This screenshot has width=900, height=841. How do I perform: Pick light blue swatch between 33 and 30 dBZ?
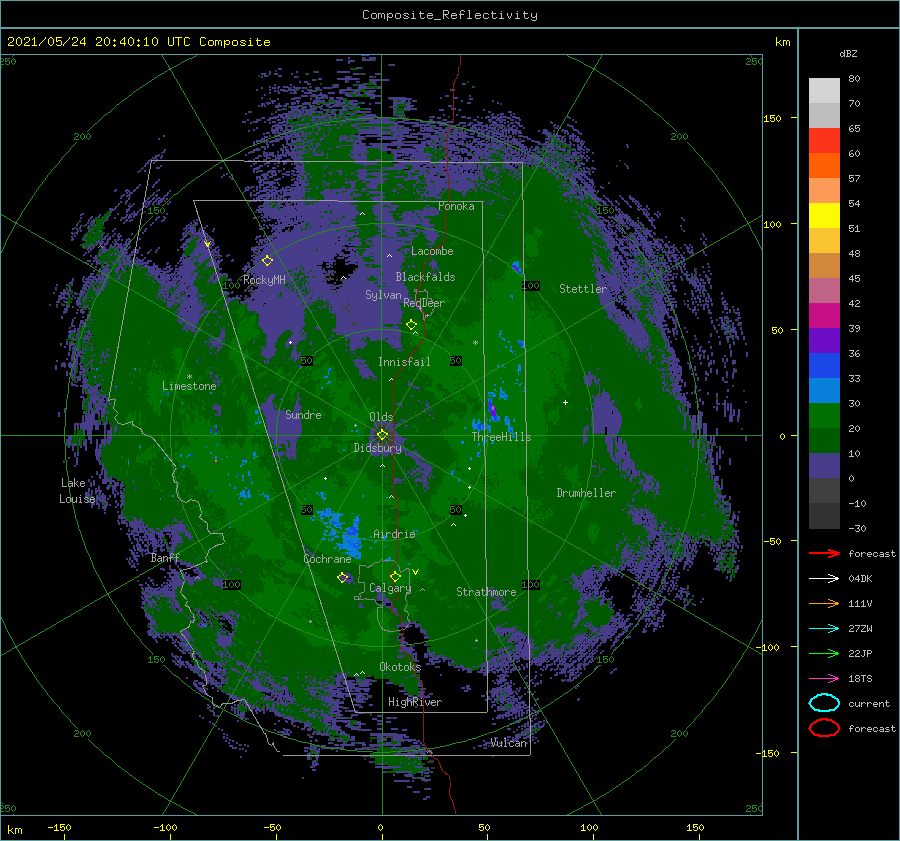824,391
